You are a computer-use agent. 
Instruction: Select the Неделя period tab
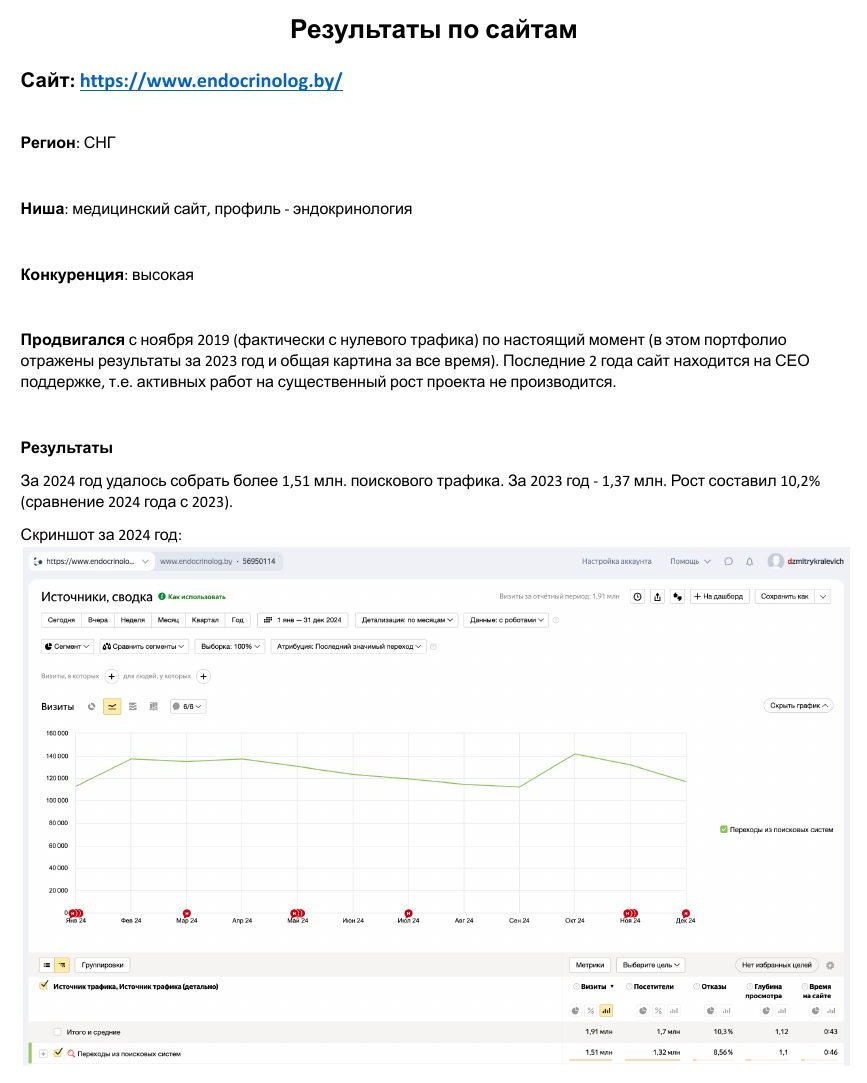tap(133, 620)
